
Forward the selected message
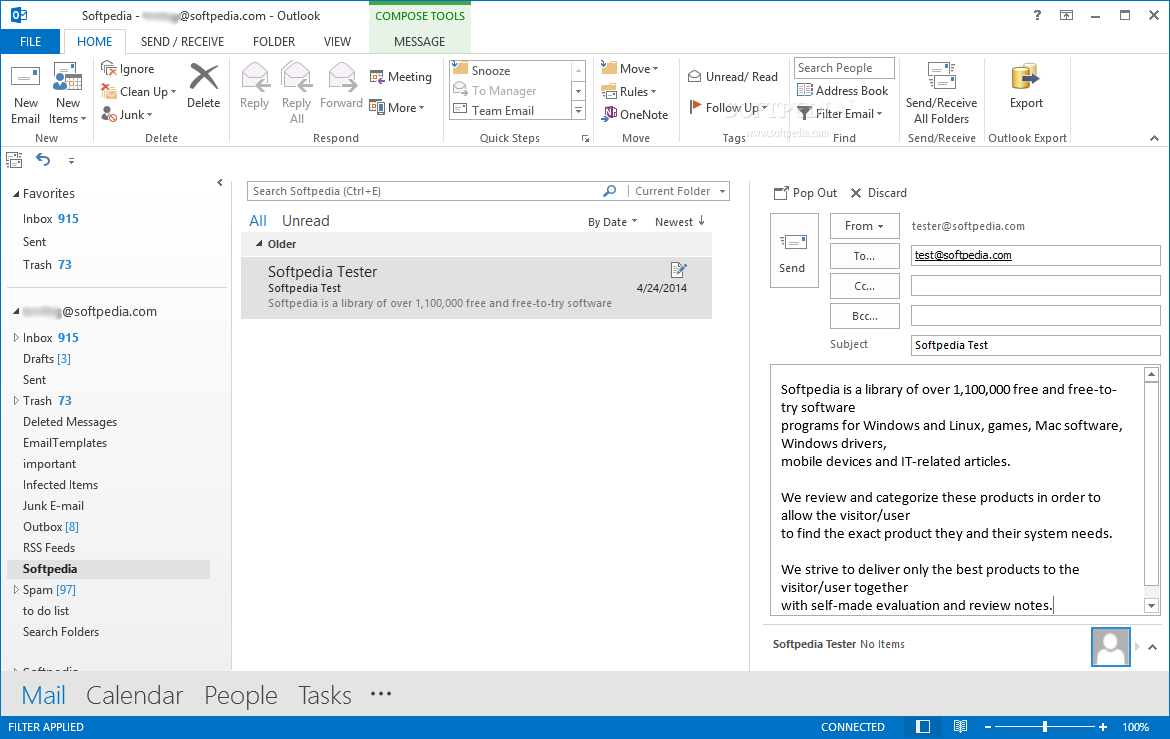[341, 87]
